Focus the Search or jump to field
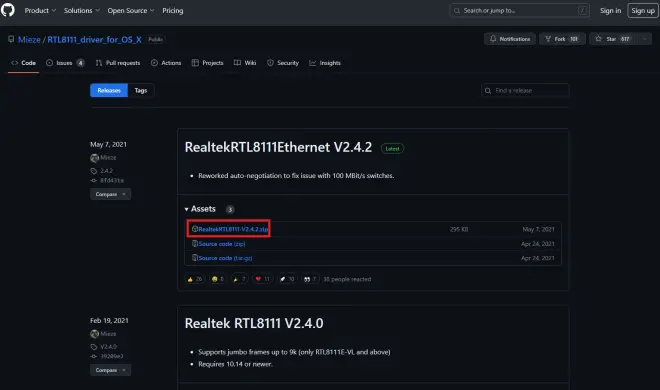Screen dimensions: 660x390 (x=519, y=11)
